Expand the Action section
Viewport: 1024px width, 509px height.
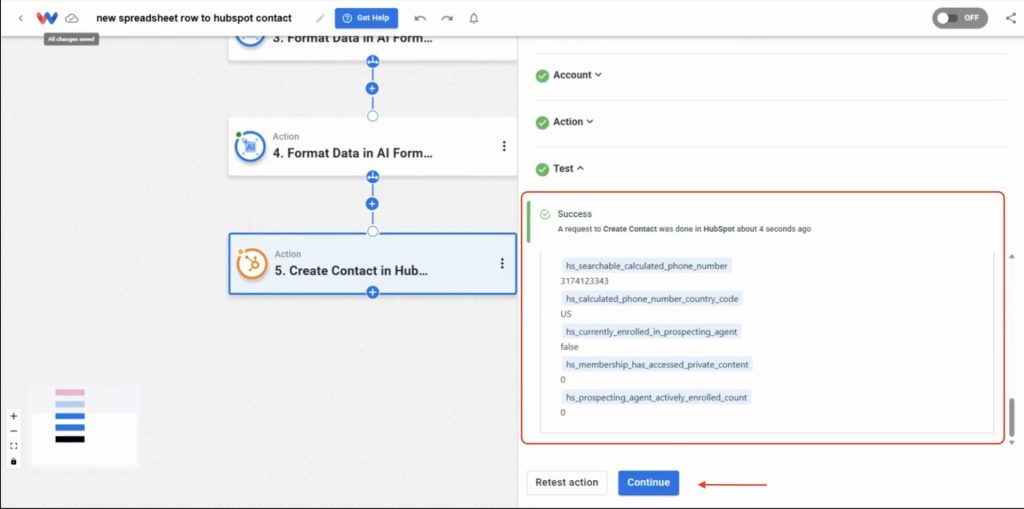pos(573,122)
